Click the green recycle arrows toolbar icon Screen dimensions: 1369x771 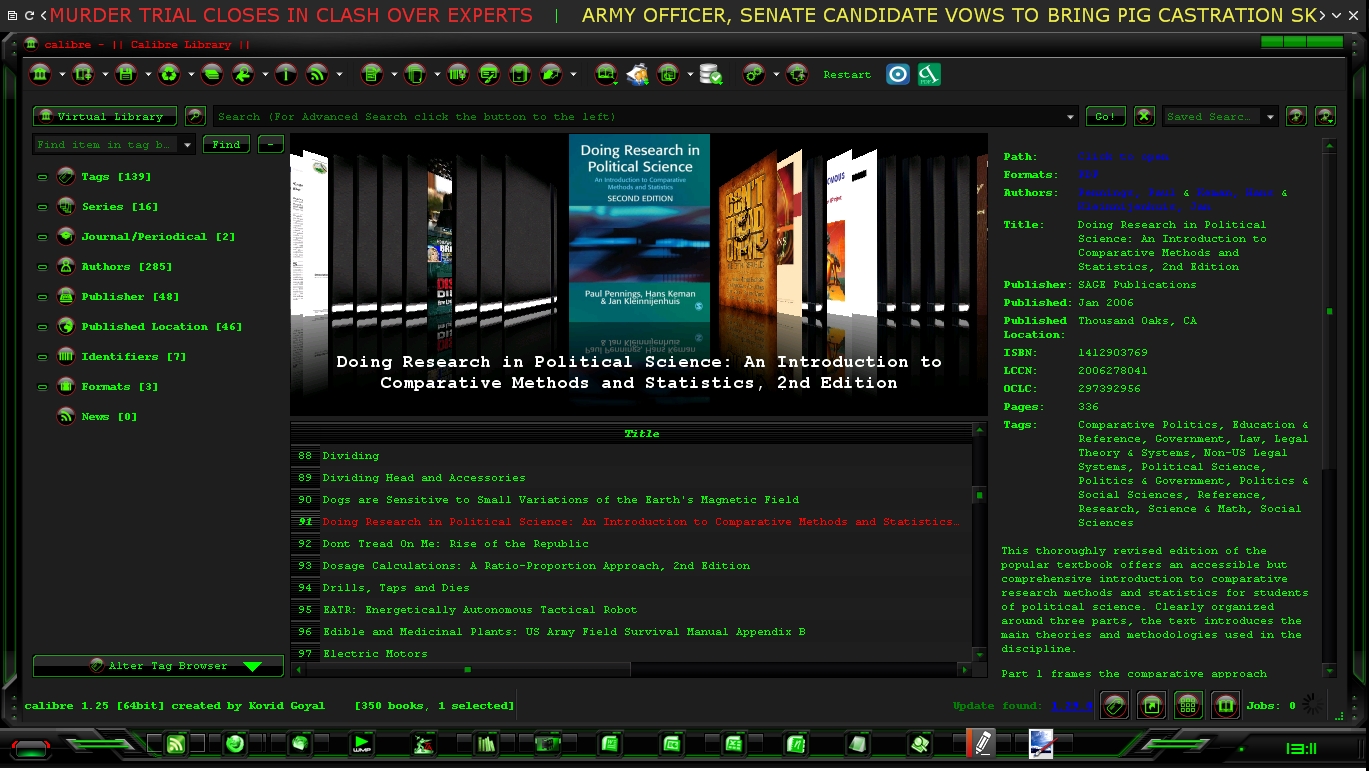click(x=169, y=74)
